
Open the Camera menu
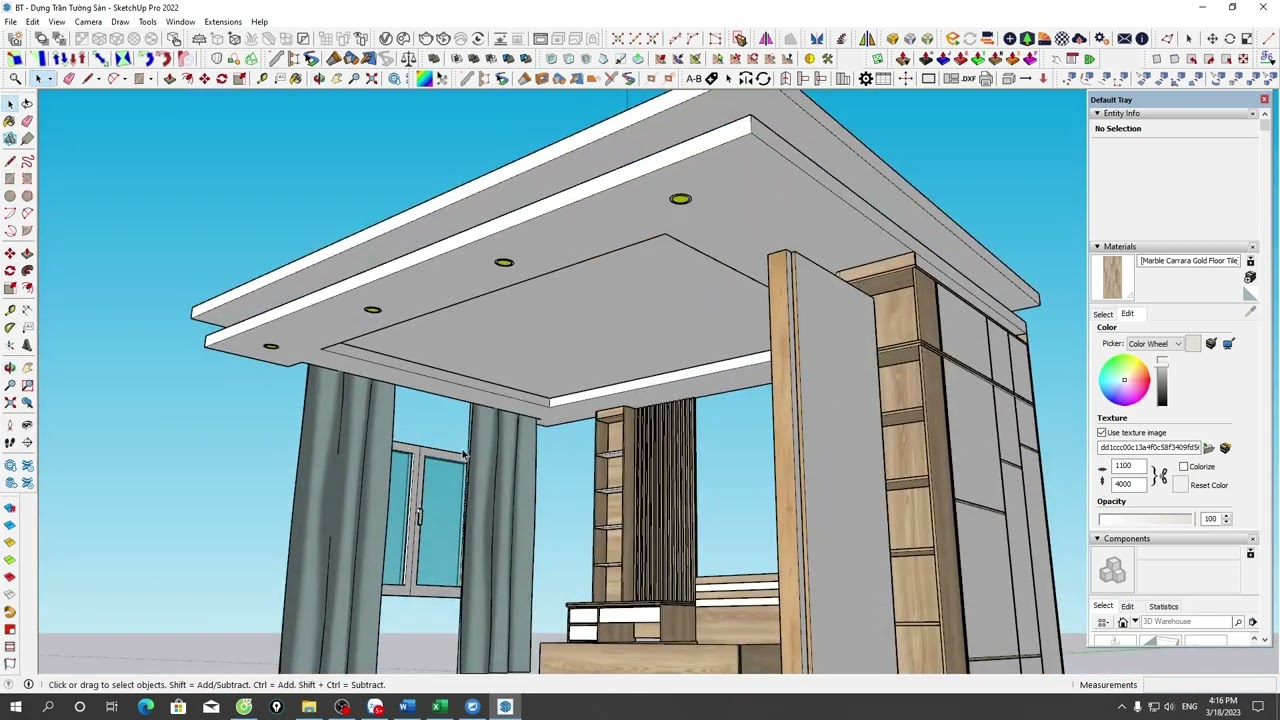click(x=88, y=22)
